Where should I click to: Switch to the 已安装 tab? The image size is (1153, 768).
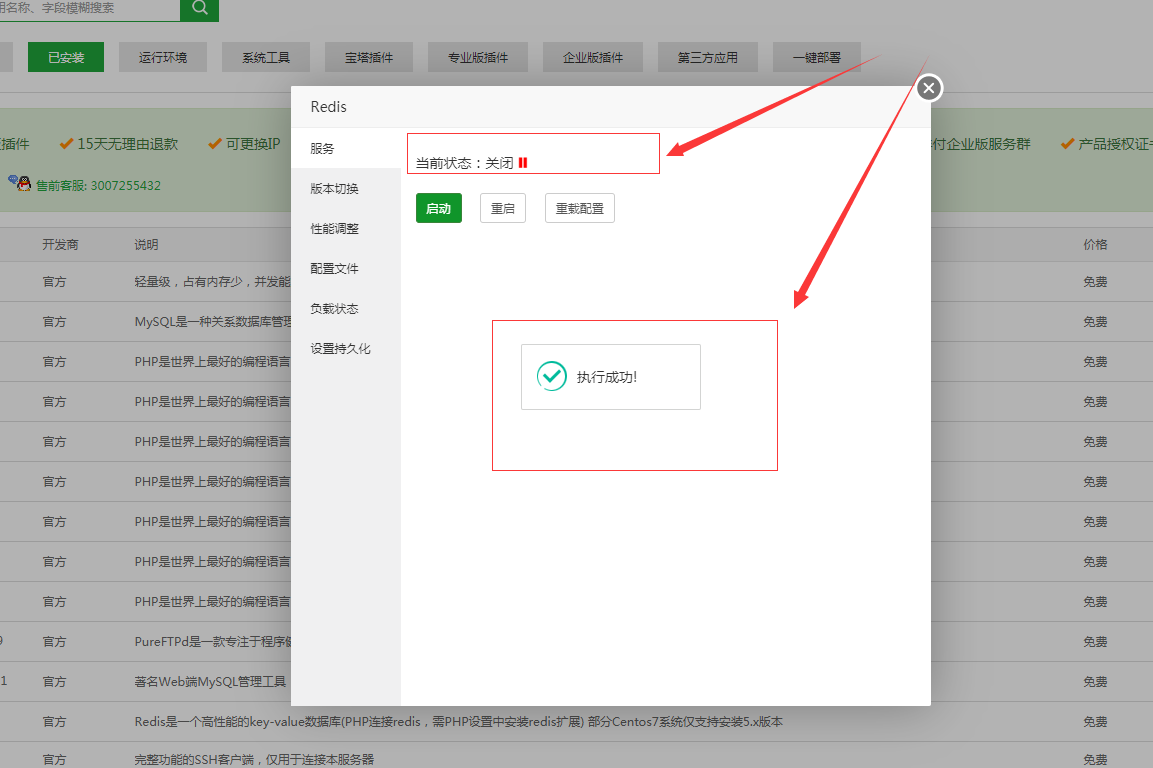(66, 57)
